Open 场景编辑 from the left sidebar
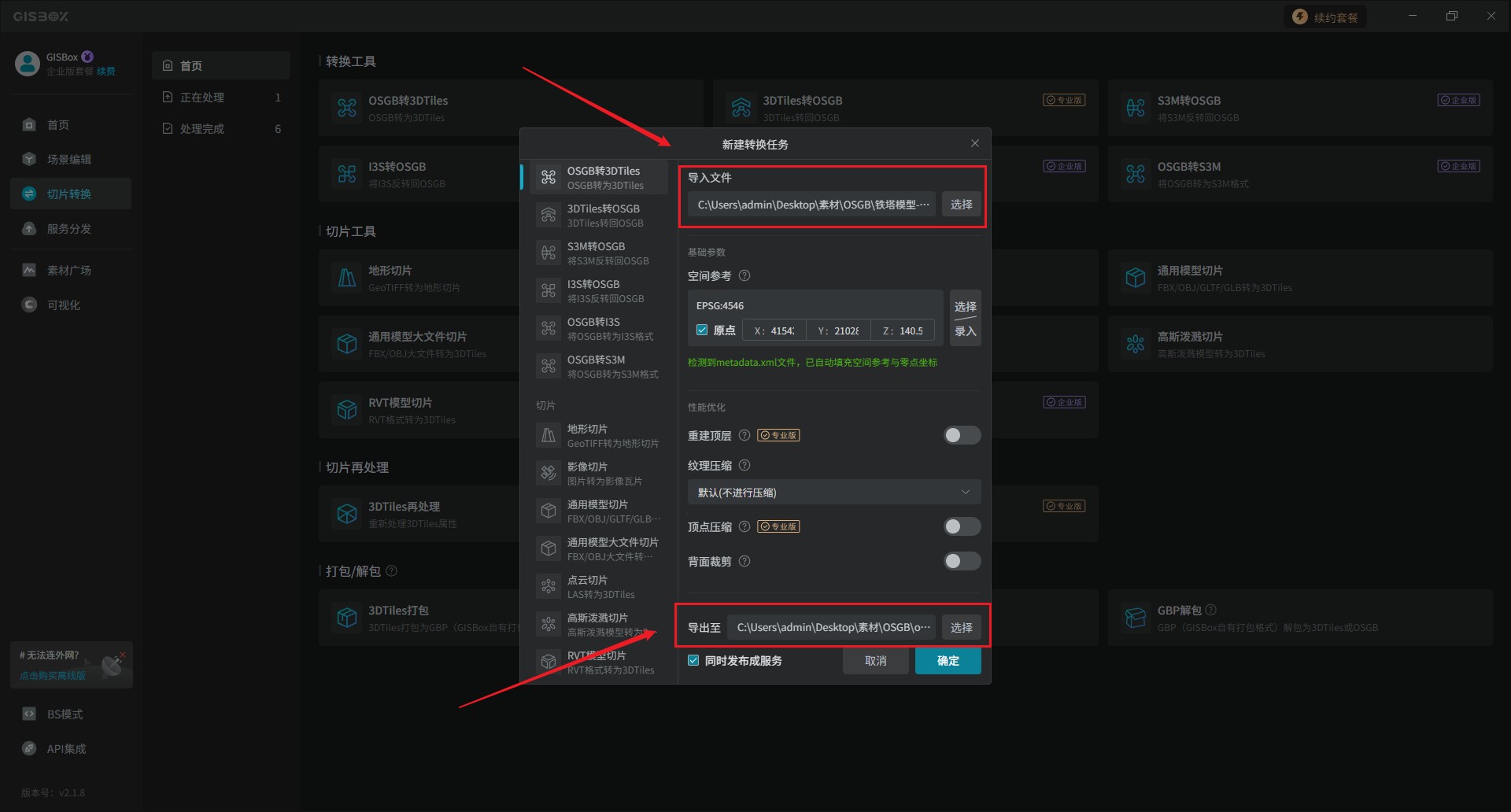 tap(69, 160)
